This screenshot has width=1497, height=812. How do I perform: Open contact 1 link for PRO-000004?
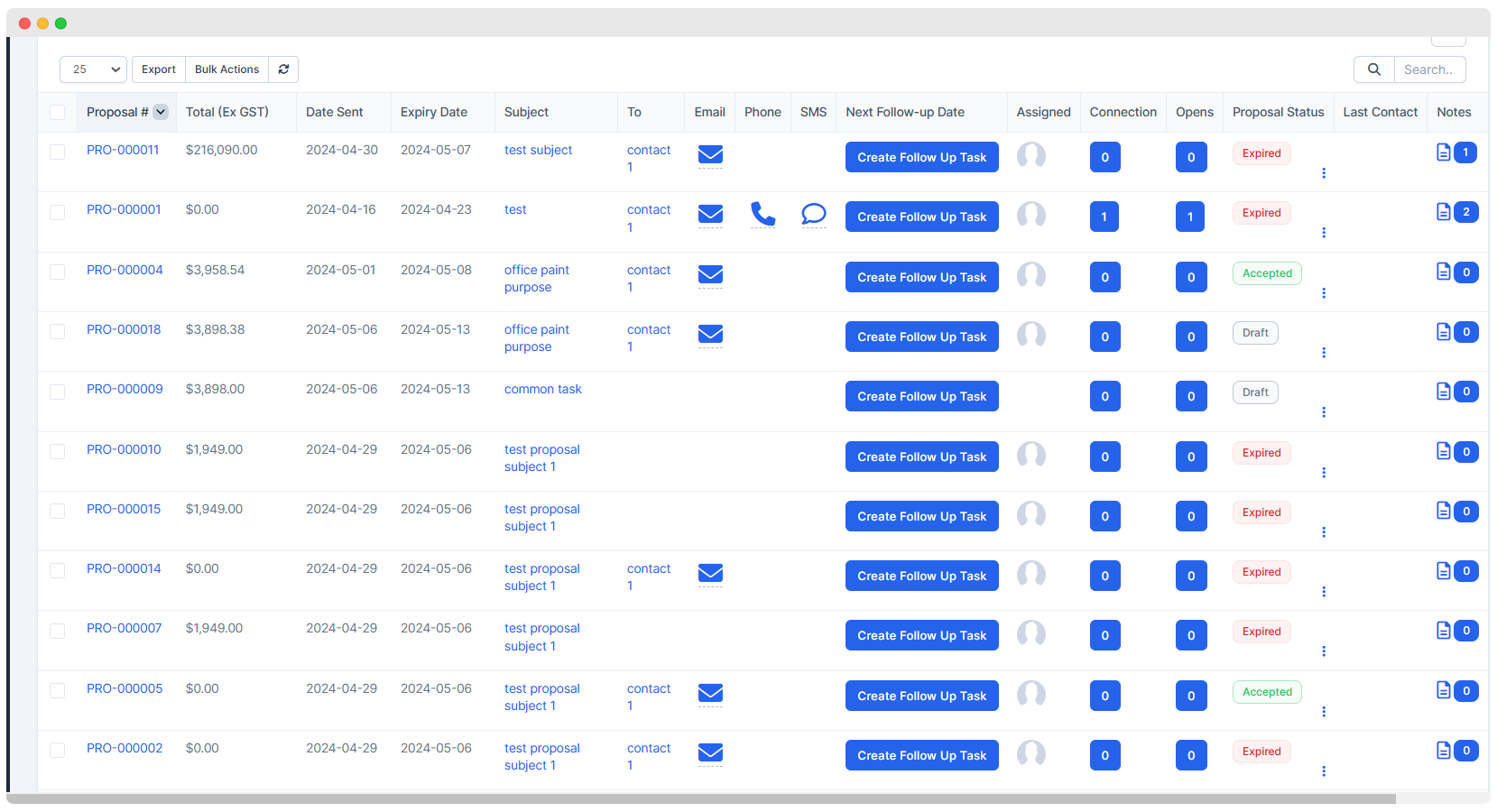pos(649,278)
